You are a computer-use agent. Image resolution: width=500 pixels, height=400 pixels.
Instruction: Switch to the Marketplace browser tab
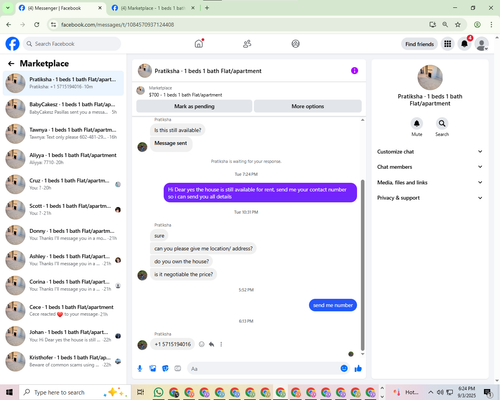coord(153,8)
